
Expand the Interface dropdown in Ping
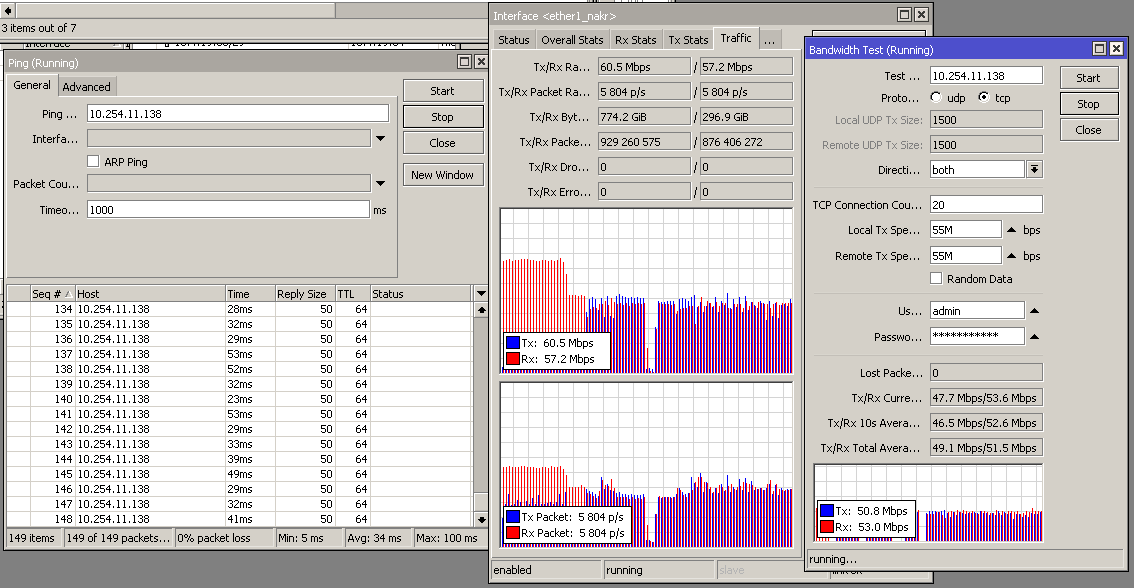(380, 139)
